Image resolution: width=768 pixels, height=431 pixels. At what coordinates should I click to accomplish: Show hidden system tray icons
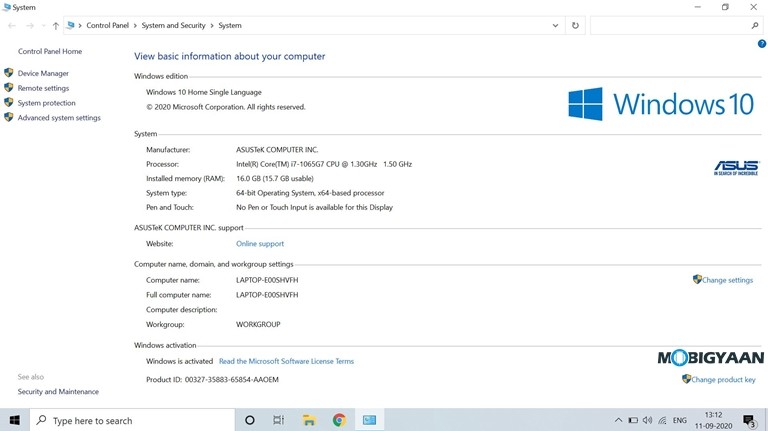pos(618,420)
